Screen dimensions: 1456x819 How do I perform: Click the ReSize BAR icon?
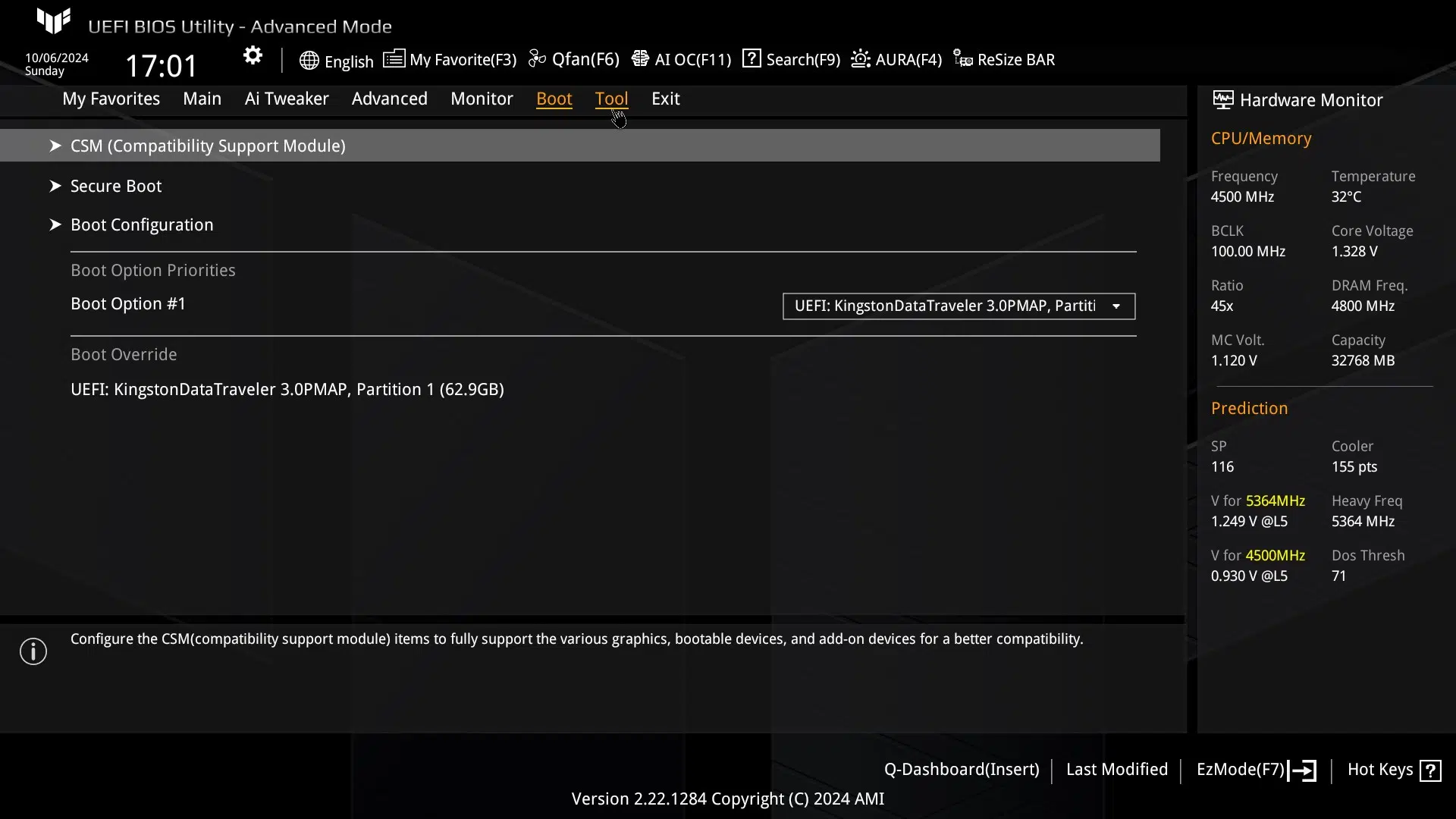tap(962, 58)
